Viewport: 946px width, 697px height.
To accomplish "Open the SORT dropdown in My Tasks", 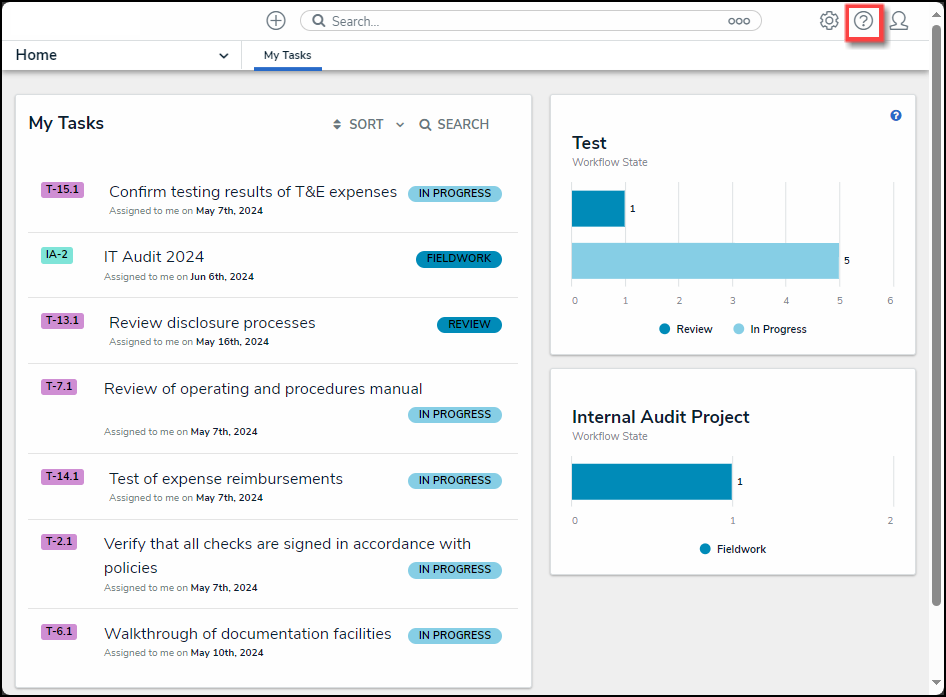I will point(358,125).
